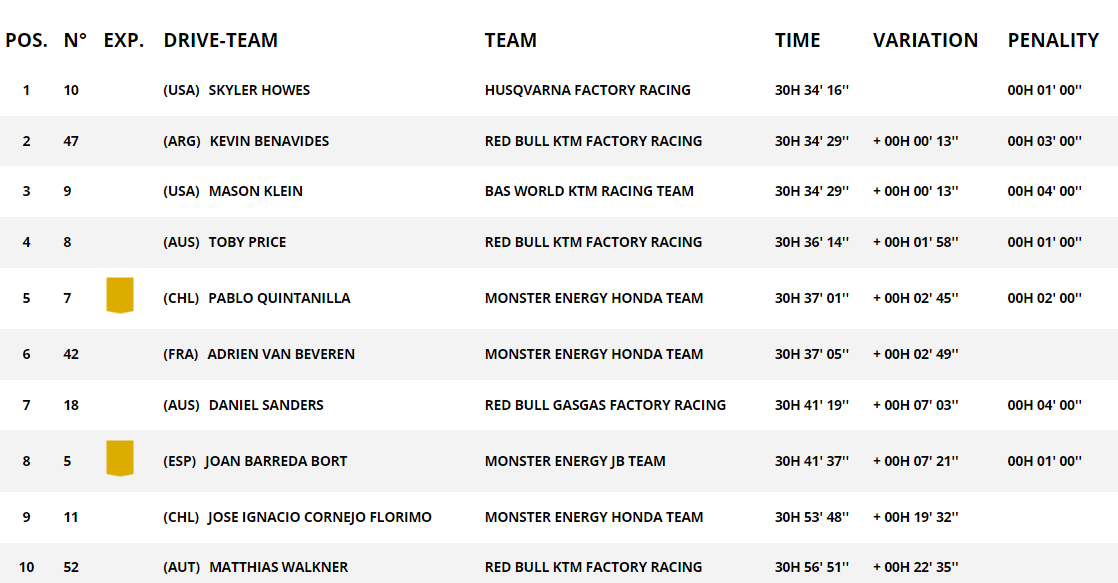Click Husqvarna Factory Racing team name
1118x583 pixels.
[588, 91]
